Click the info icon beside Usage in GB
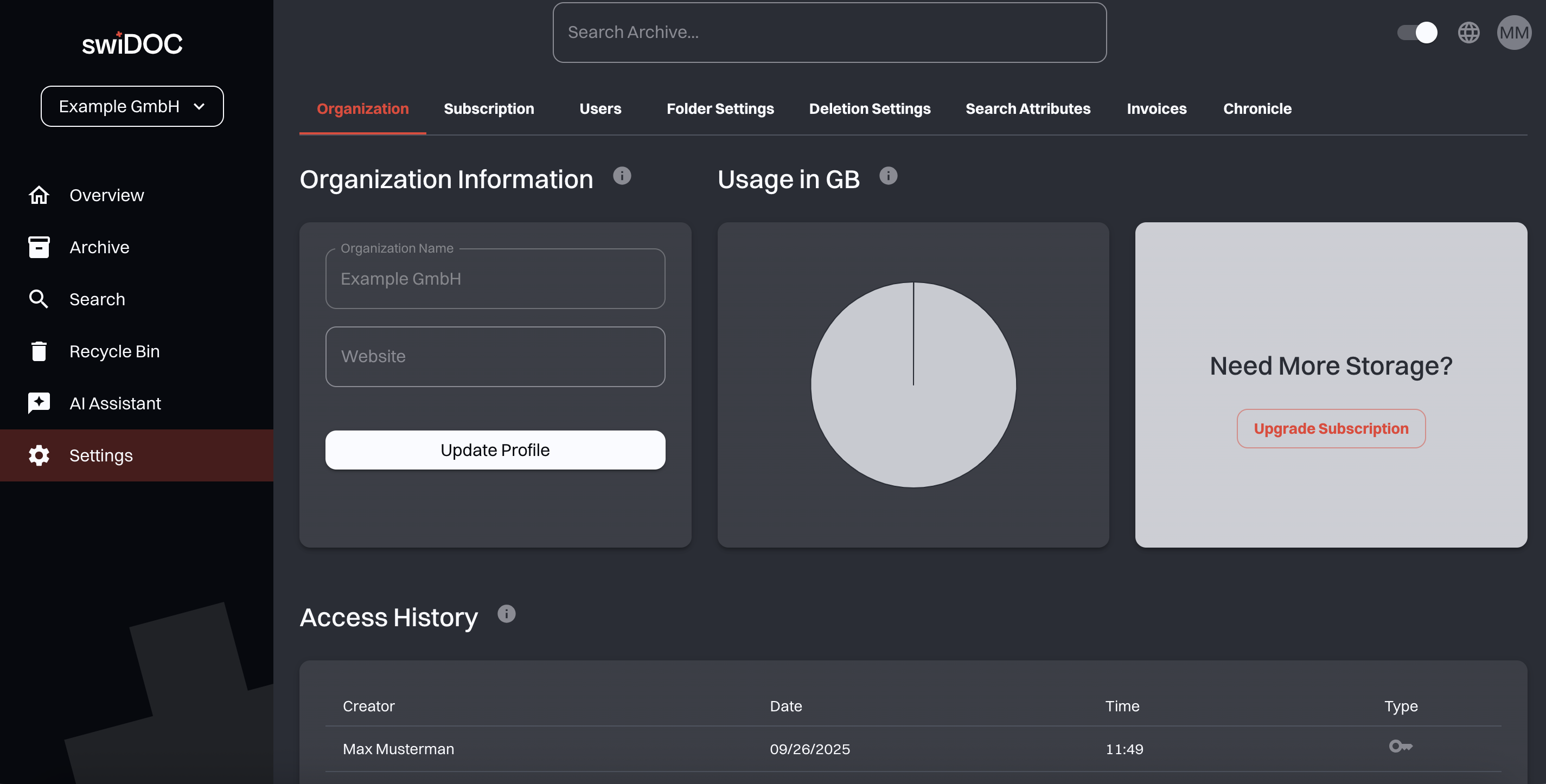This screenshot has width=1546, height=784. pyautogui.click(x=889, y=176)
